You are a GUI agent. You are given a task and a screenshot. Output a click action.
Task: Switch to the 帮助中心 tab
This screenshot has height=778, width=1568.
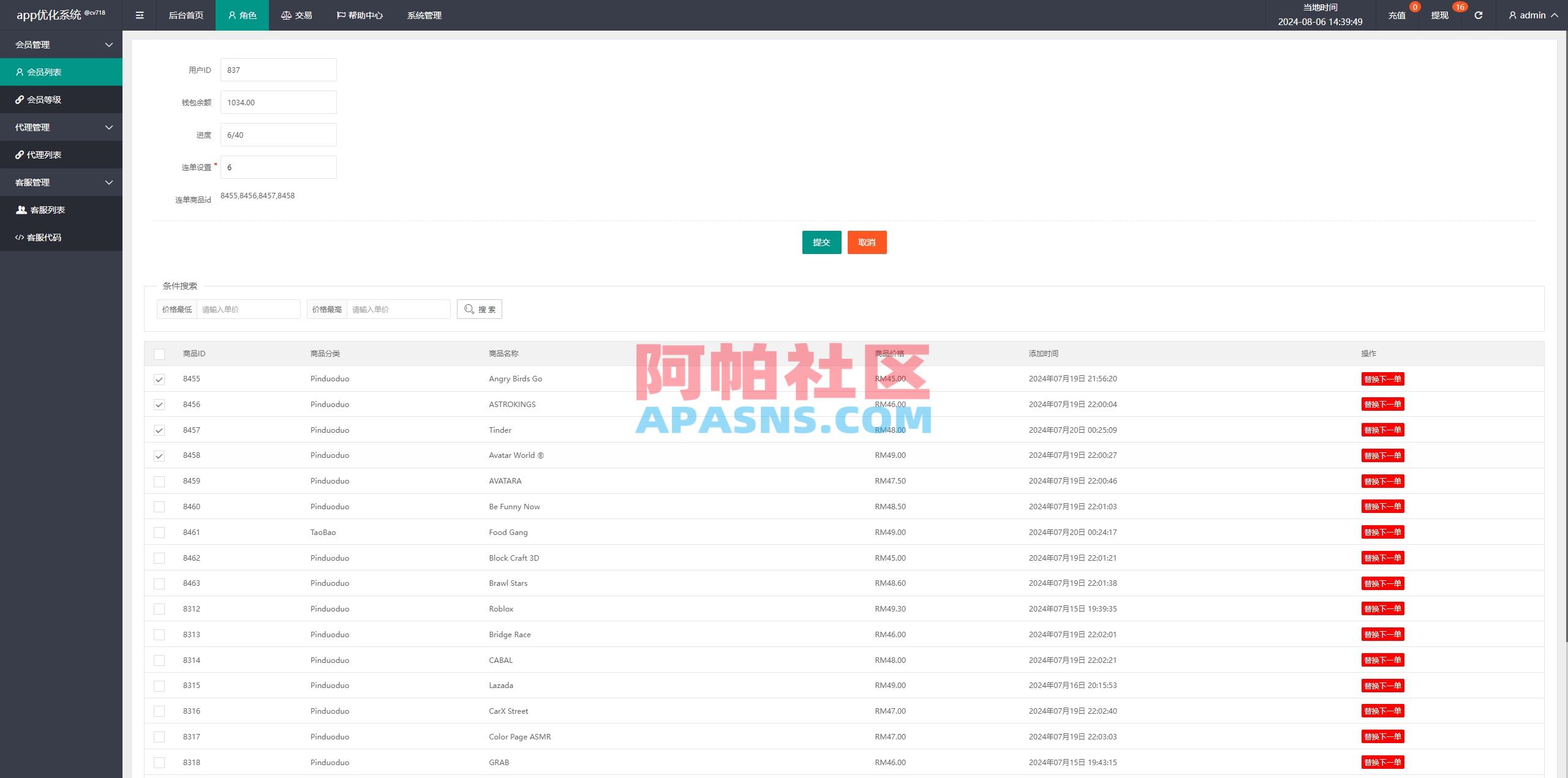pyautogui.click(x=361, y=15)
